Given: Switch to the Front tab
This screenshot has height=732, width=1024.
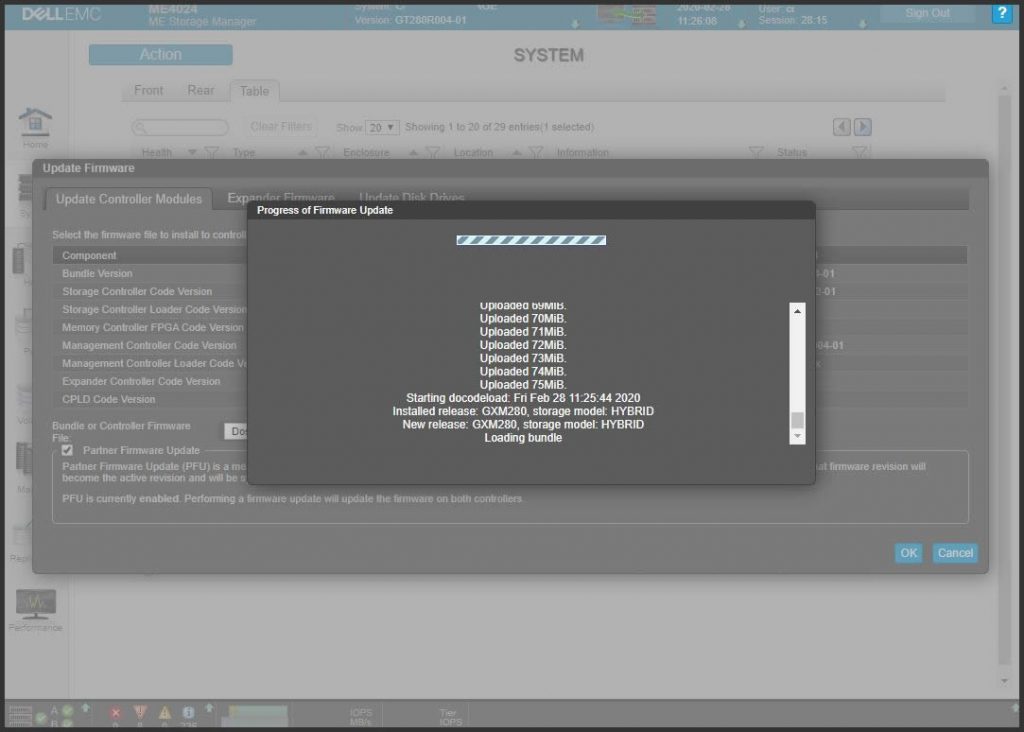Looking at the screenshot, I should click(x=148, y=90).
